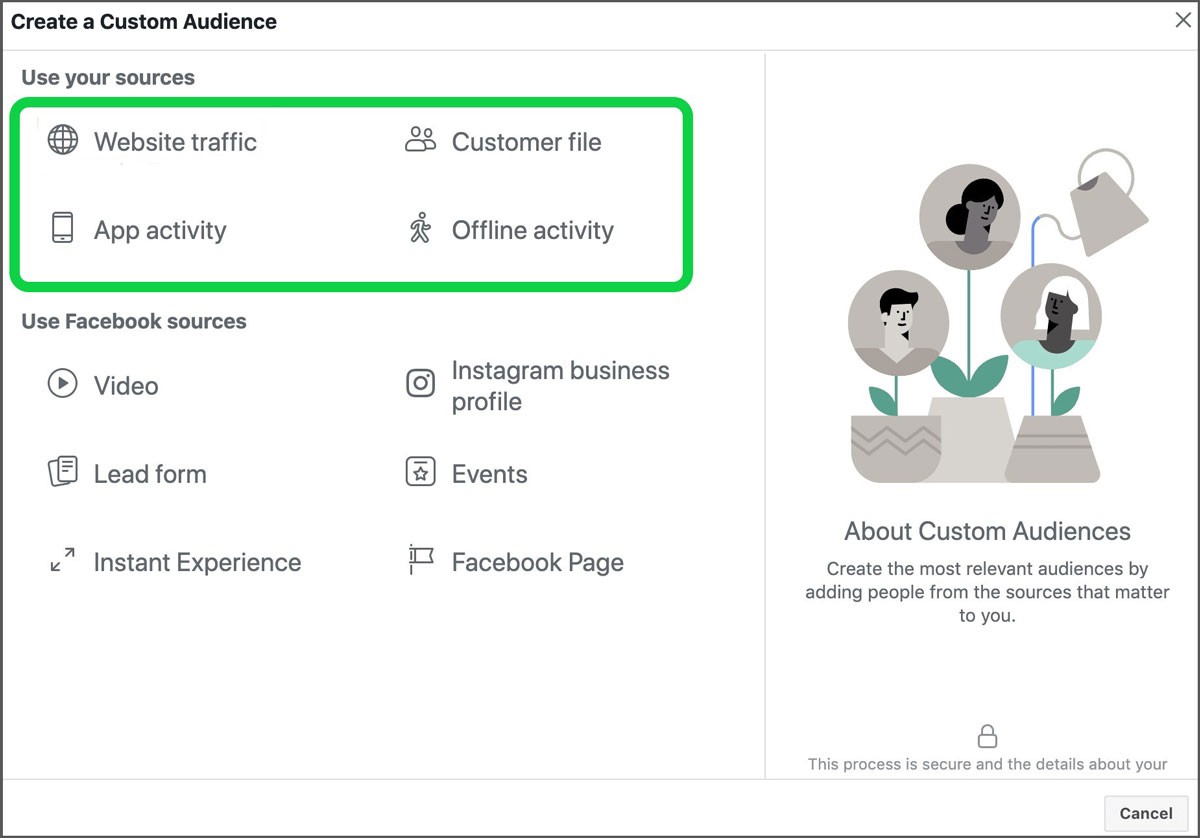This screenshot has height=838, width=1200.
Task: Select the Instagram camera icon
Action: pyautogui.click(x=420, y=384)
